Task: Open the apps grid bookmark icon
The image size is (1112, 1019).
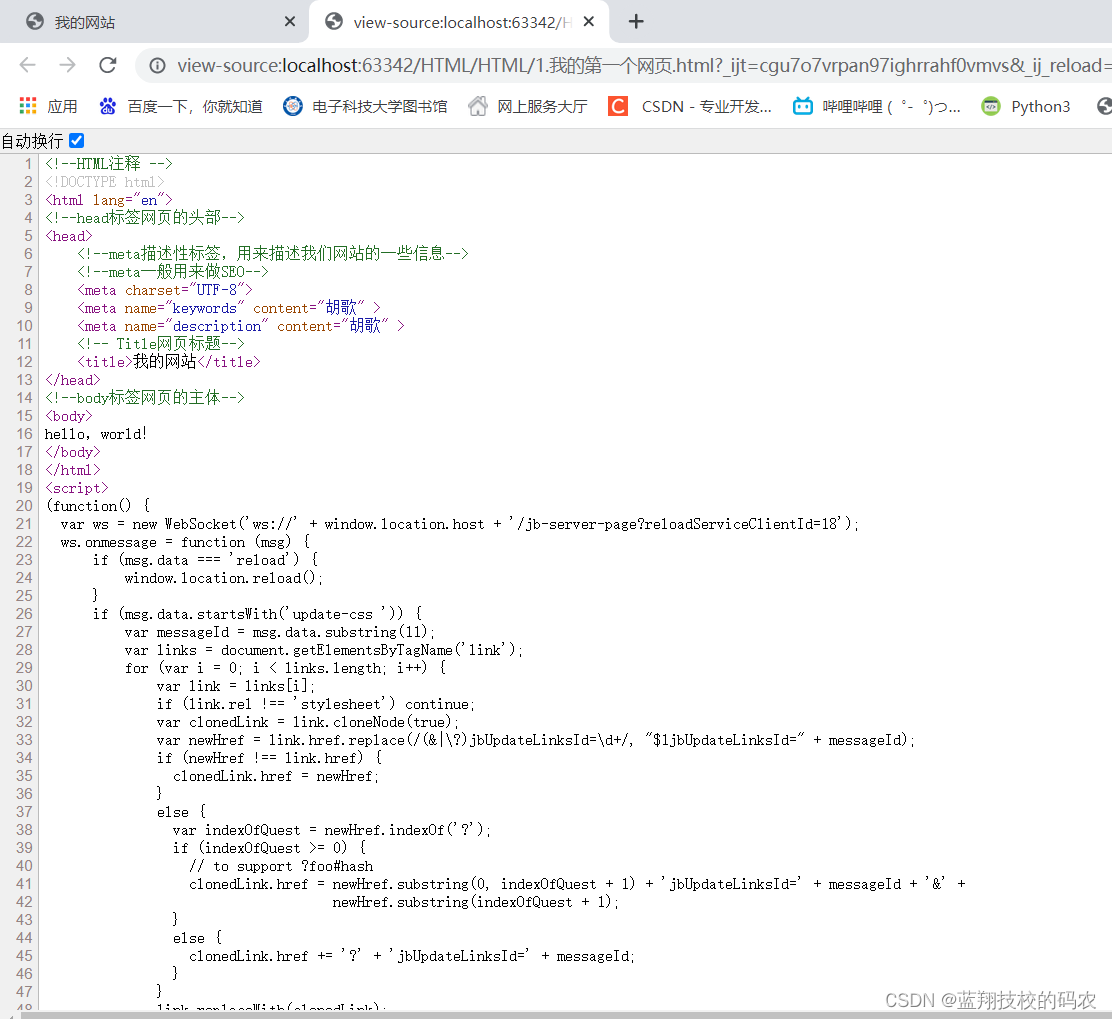Action: (x=28, y=106)
